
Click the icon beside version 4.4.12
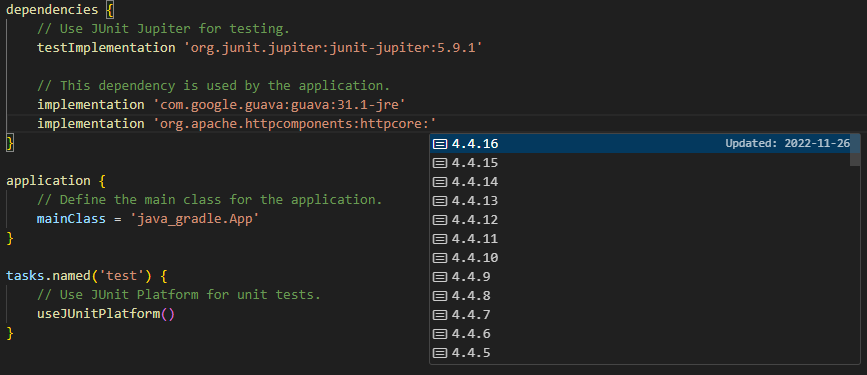[x=440, y=220]
